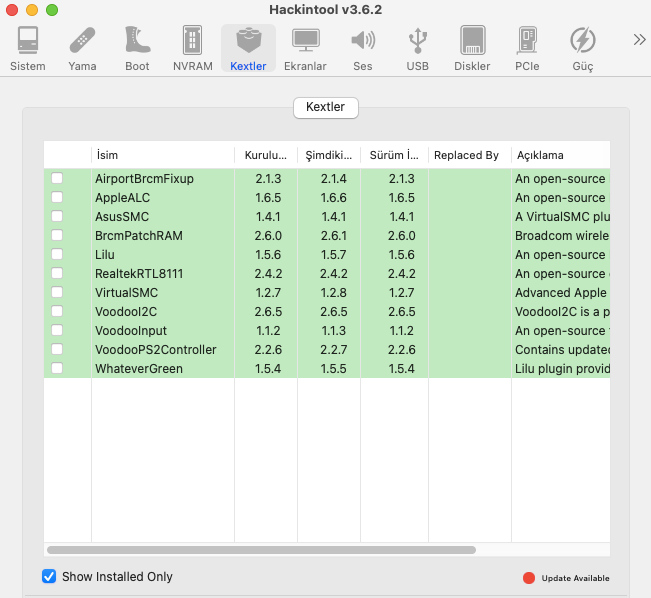Screen dimensions: 651x598
Task: Open the Yama patch section
Action: (x=82, y=48)
